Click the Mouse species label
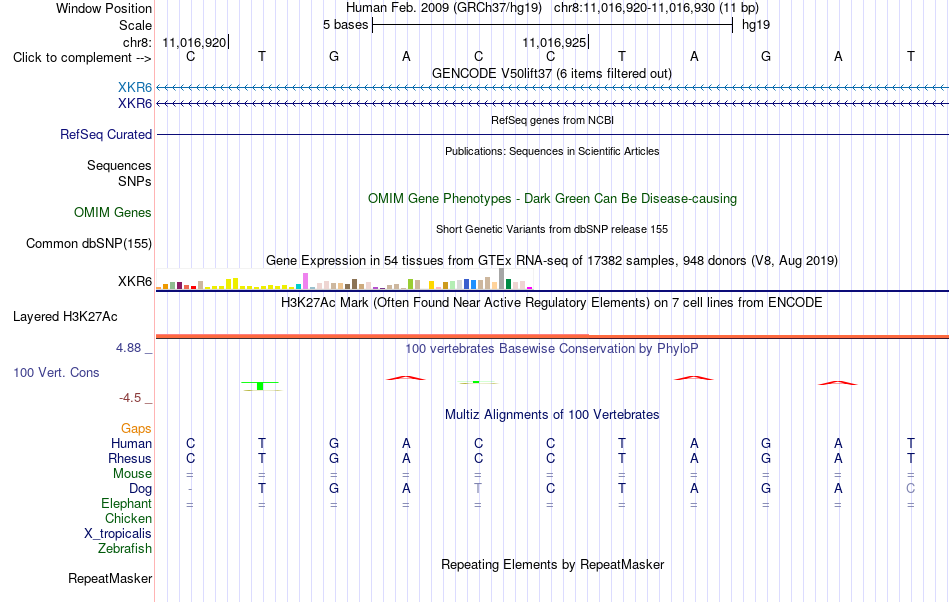Image resolution: width=950 pixels, height=602 pixels. coord(132,474)
